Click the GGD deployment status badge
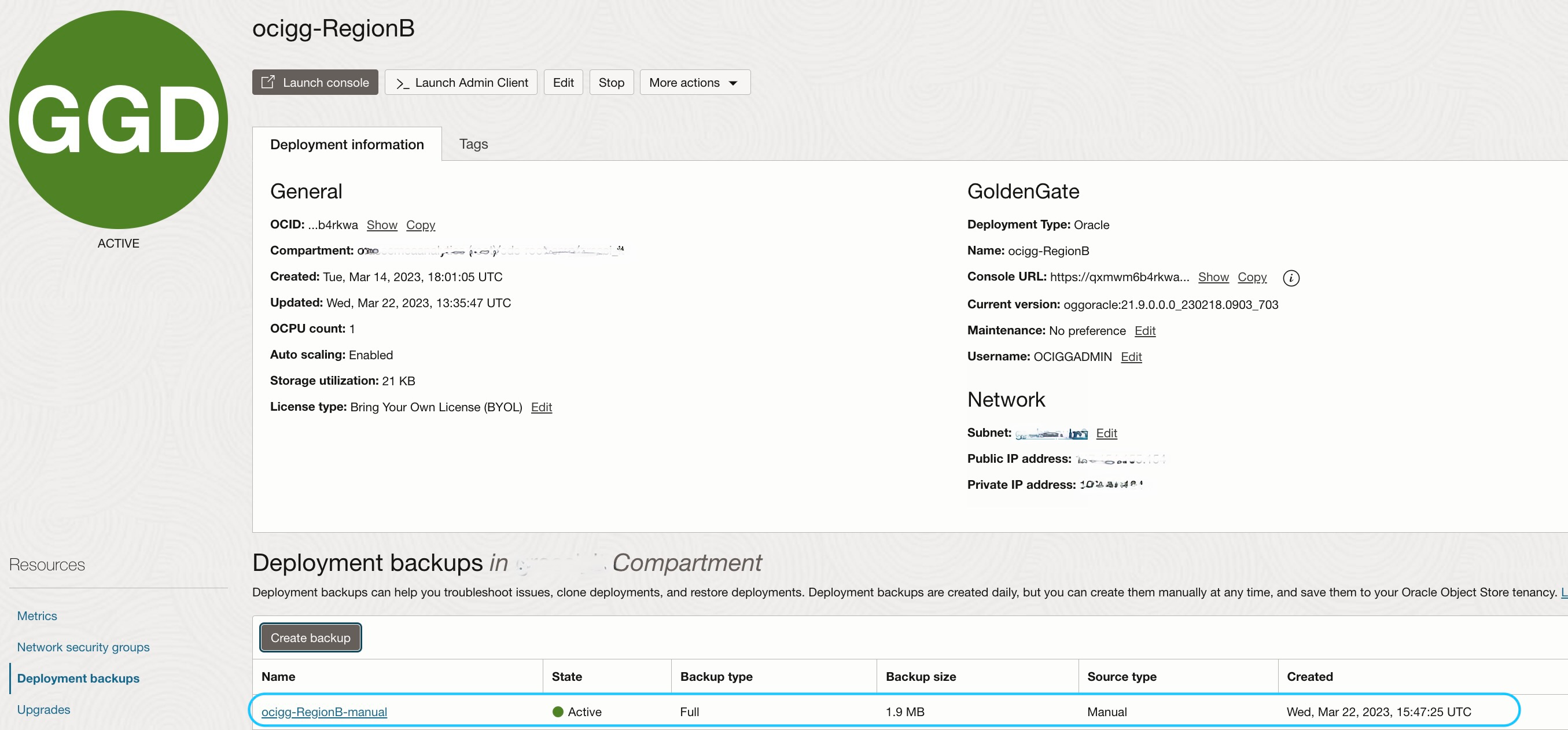The image size is (1568, 730). [119, 120]
